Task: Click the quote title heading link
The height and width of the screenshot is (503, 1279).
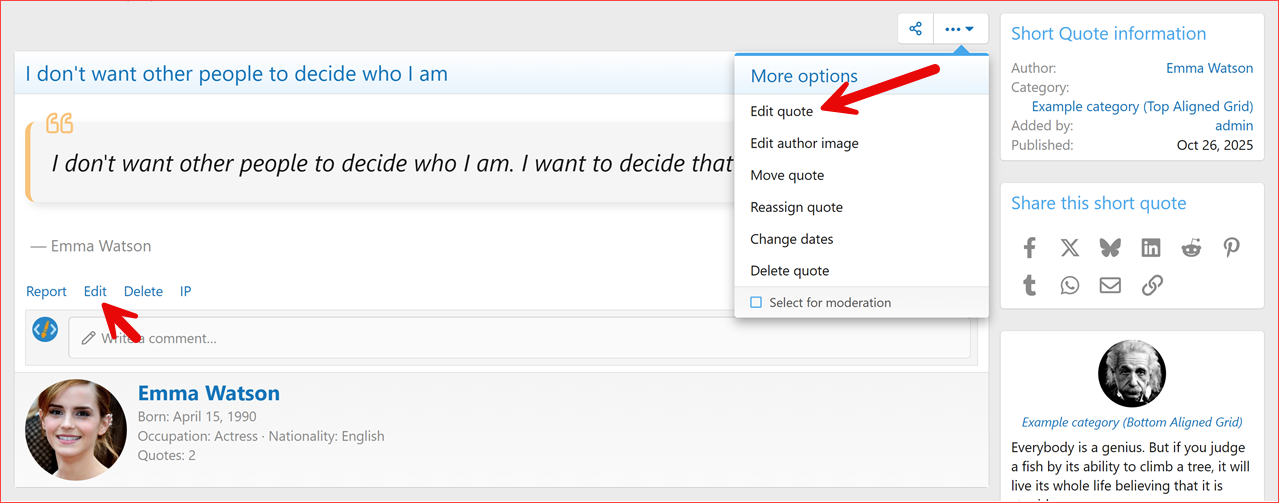Action: coord(237,73)
